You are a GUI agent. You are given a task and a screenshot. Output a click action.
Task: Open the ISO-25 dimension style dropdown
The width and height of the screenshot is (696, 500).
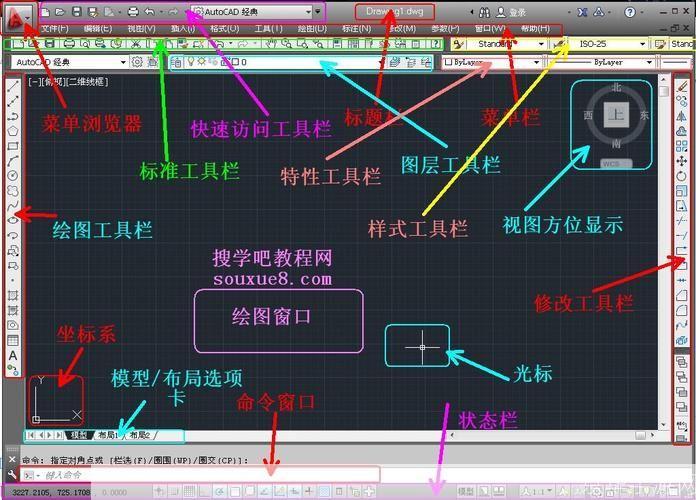(x=608, y=44)
